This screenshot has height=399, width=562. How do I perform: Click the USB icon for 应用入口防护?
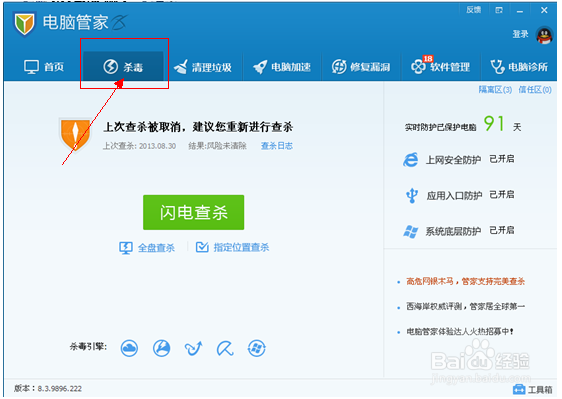[411, 195]
